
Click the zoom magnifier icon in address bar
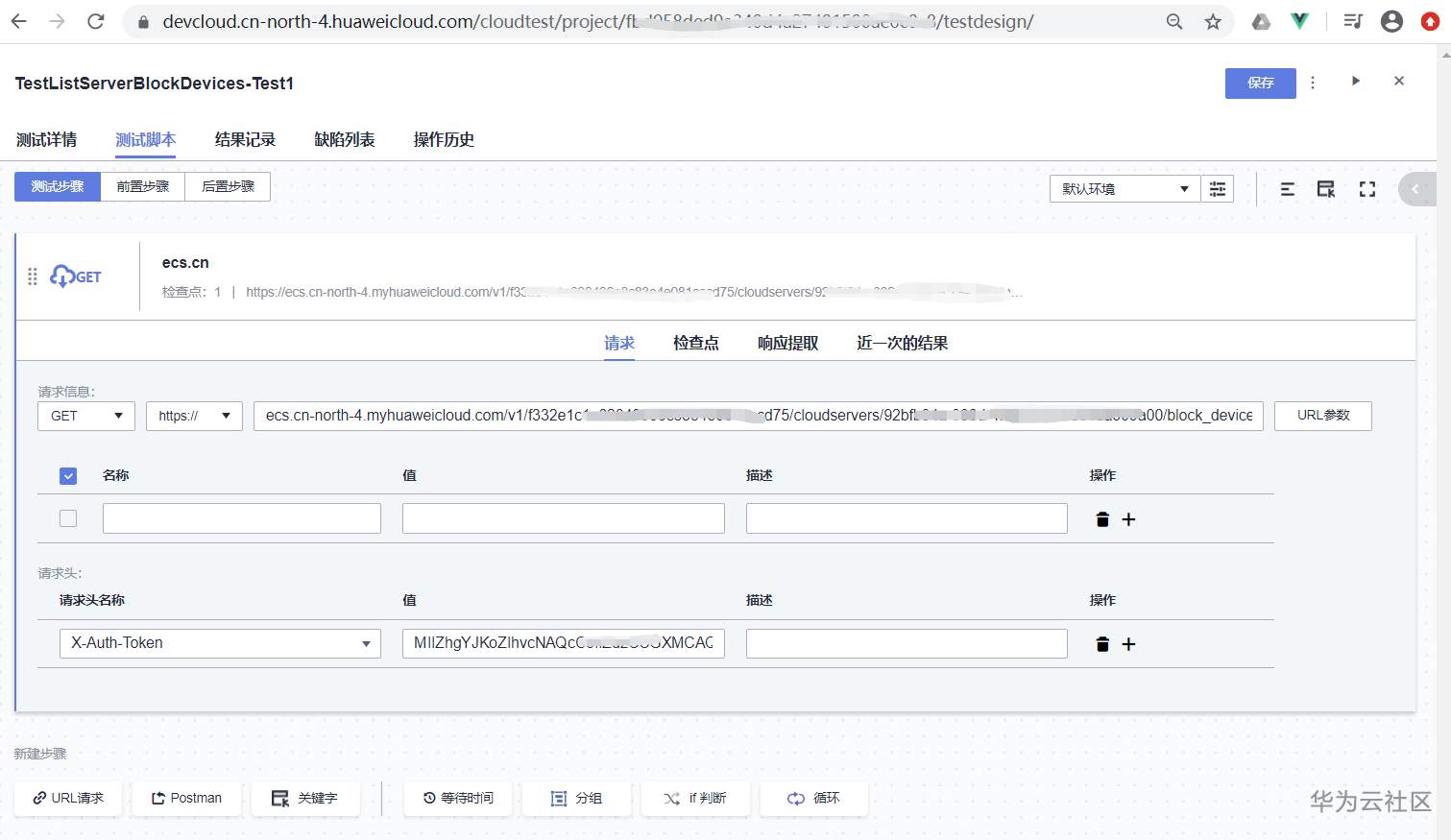pos(1174,21)
